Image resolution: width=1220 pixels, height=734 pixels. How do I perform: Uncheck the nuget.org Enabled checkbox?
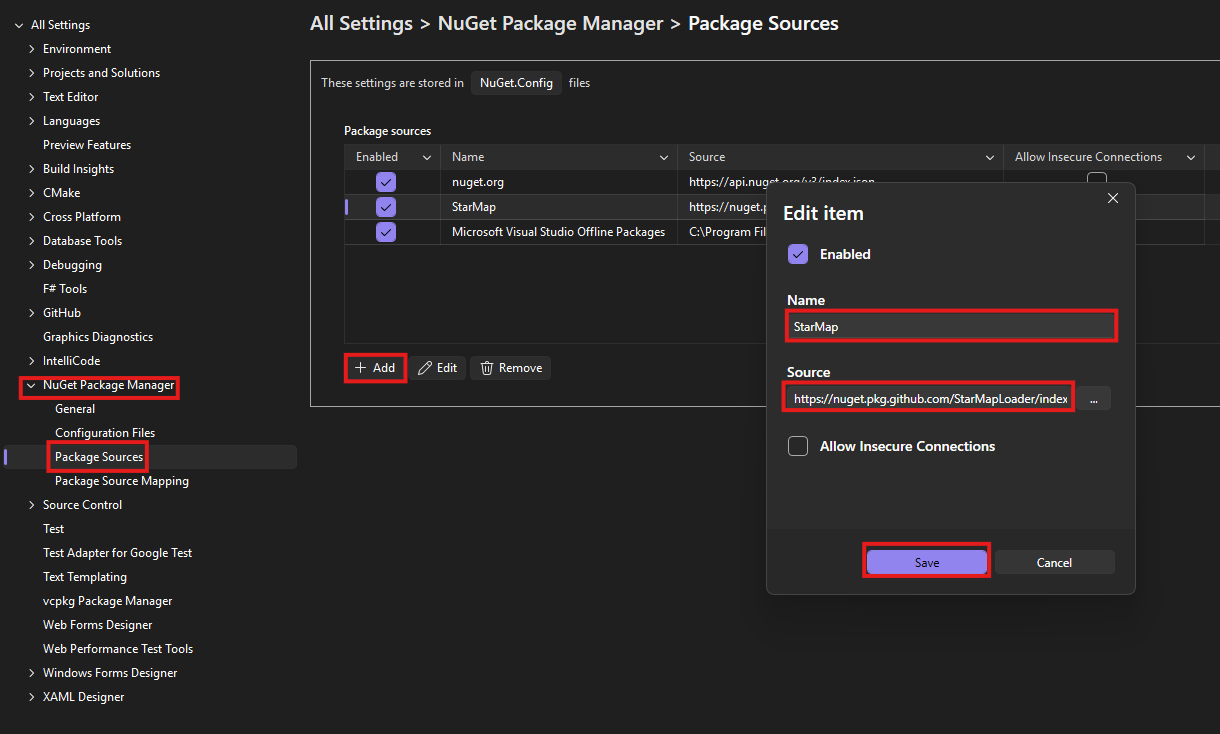[x=385, y=182]
